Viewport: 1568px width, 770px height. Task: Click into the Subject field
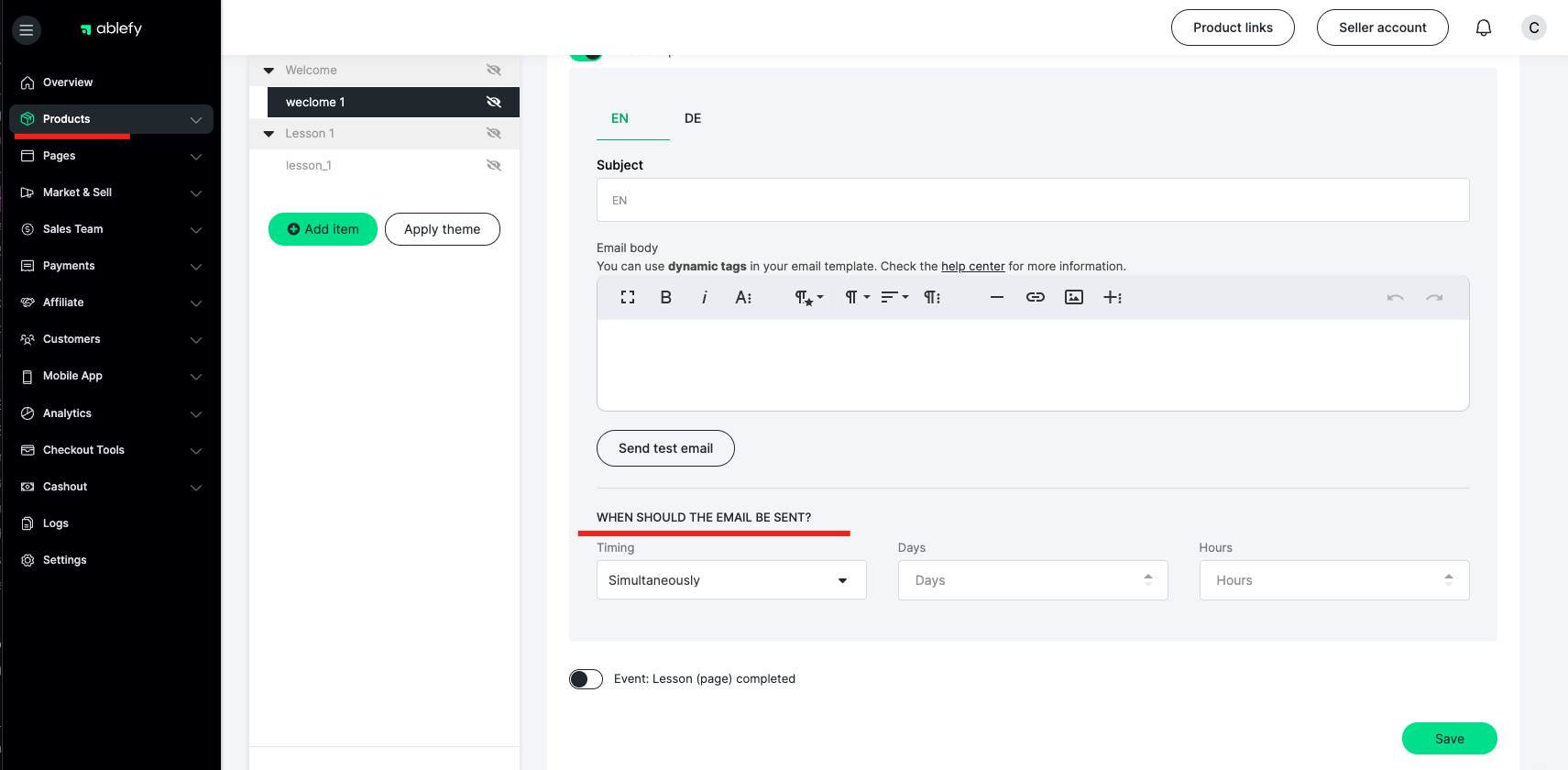1033,200
